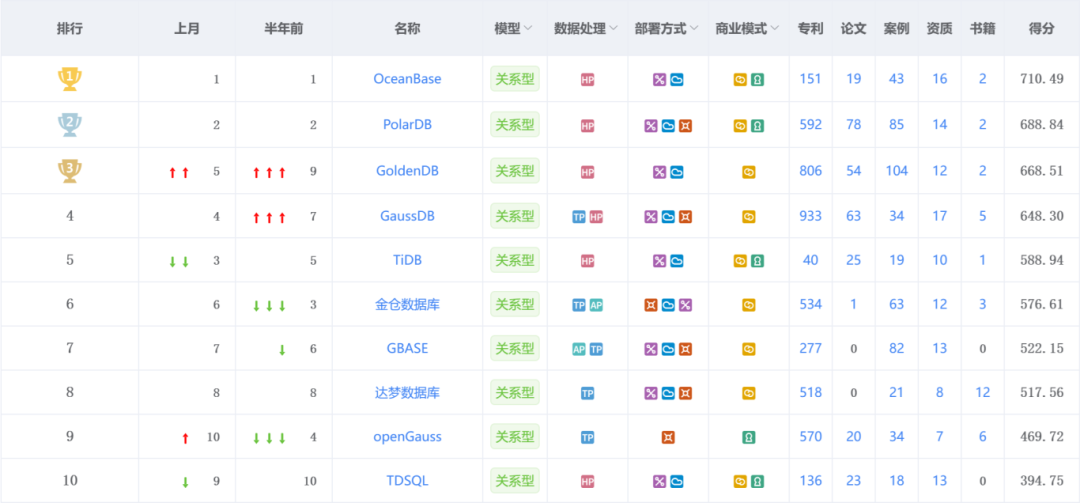
Task: Open the 数据处理 column filter dropdown
Action: [613, 29]
